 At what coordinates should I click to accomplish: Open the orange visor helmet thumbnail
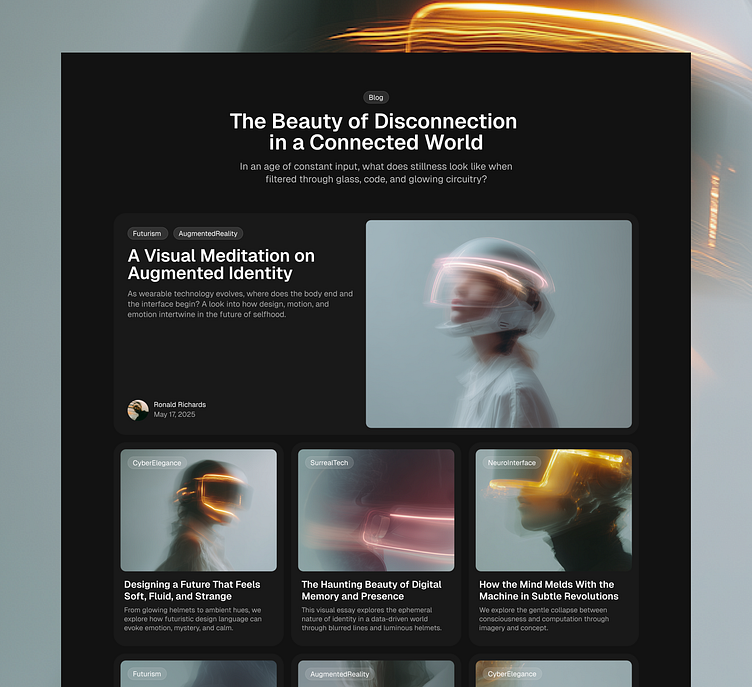click(x=199, y=510)
